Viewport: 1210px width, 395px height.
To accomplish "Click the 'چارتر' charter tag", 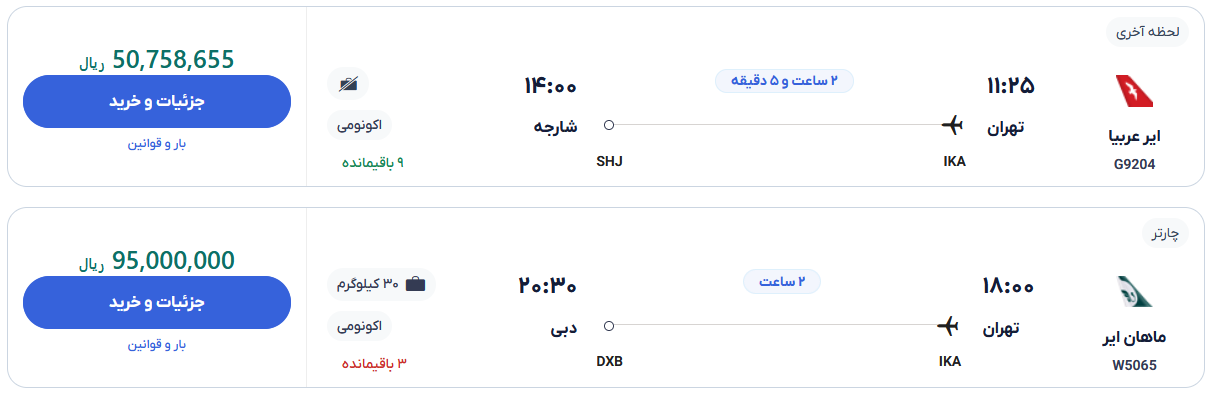I will [1166, 233].
